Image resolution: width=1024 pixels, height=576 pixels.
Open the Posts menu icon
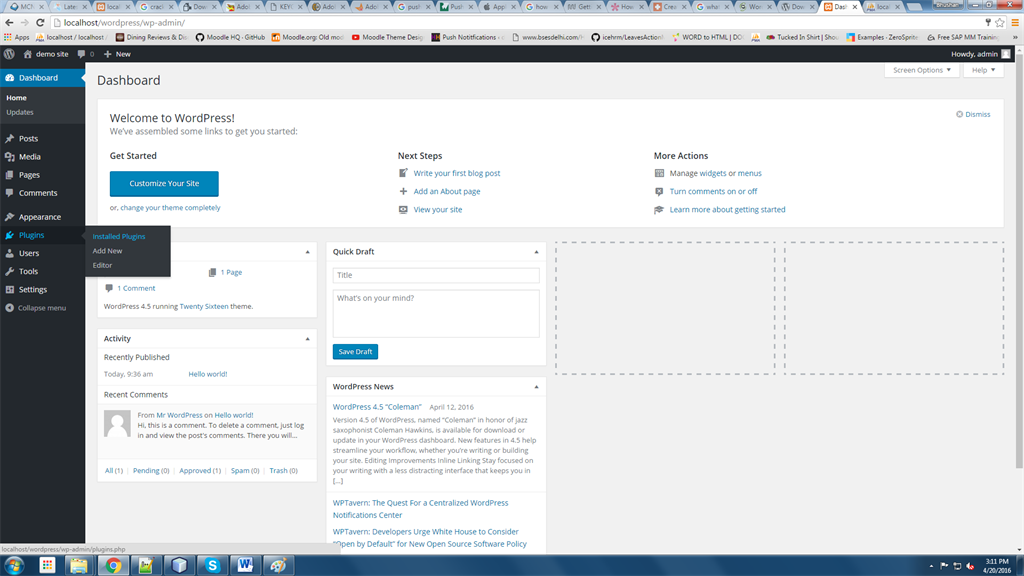point(9,138)
